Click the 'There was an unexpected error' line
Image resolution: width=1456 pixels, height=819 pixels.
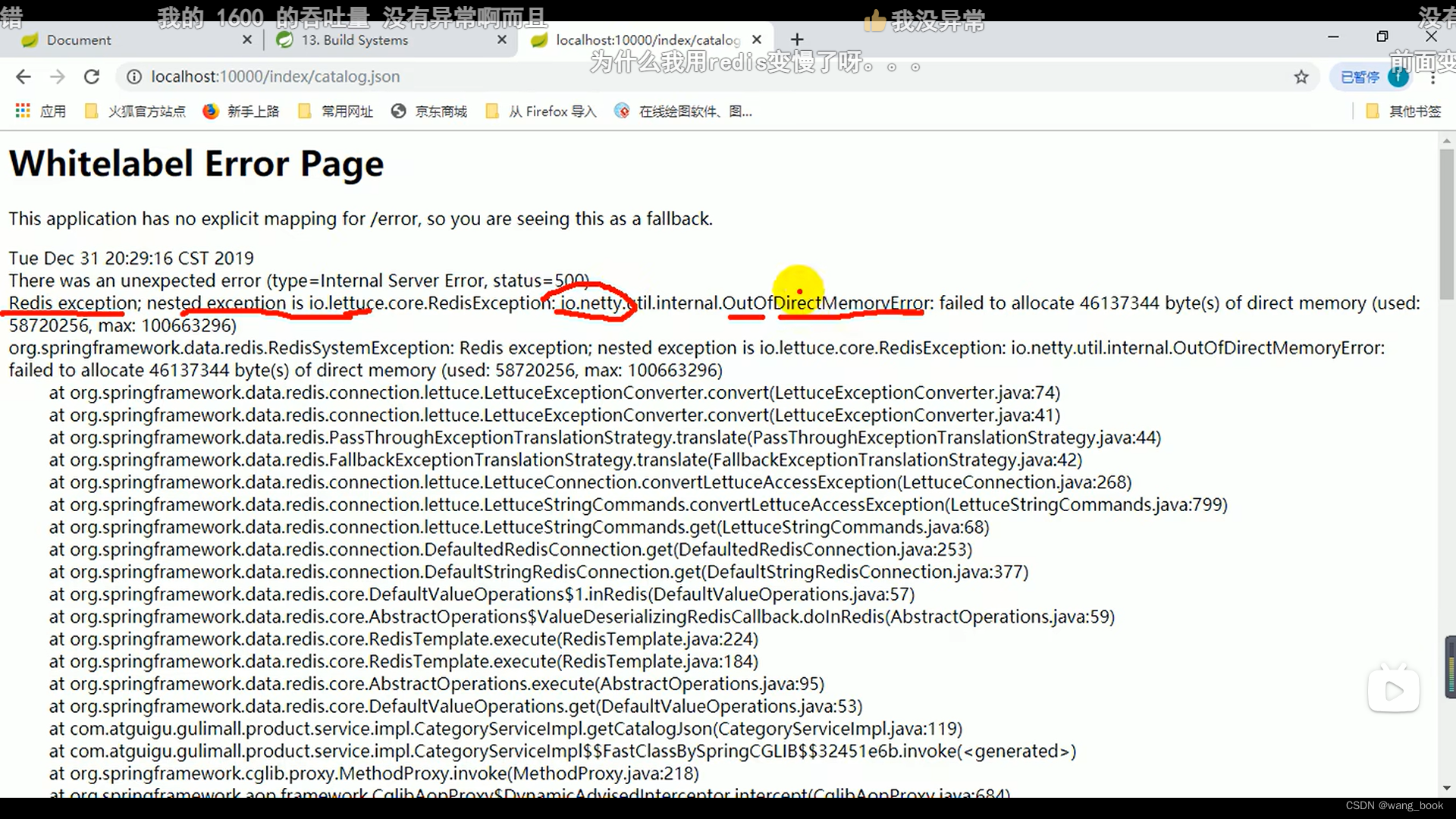[x=299, y=281]
